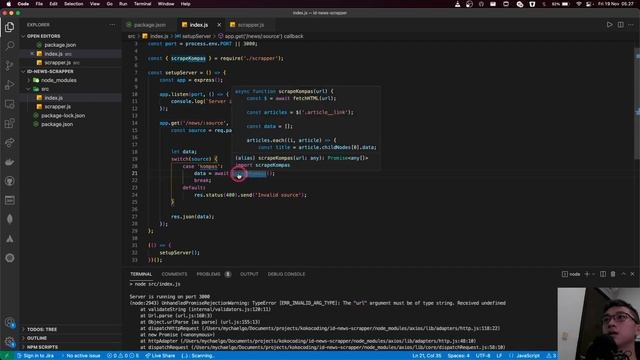Viewport: 640px width, 360px height.
Task: Open Explorer panel ellipsis menu
Action: point(112,25)
